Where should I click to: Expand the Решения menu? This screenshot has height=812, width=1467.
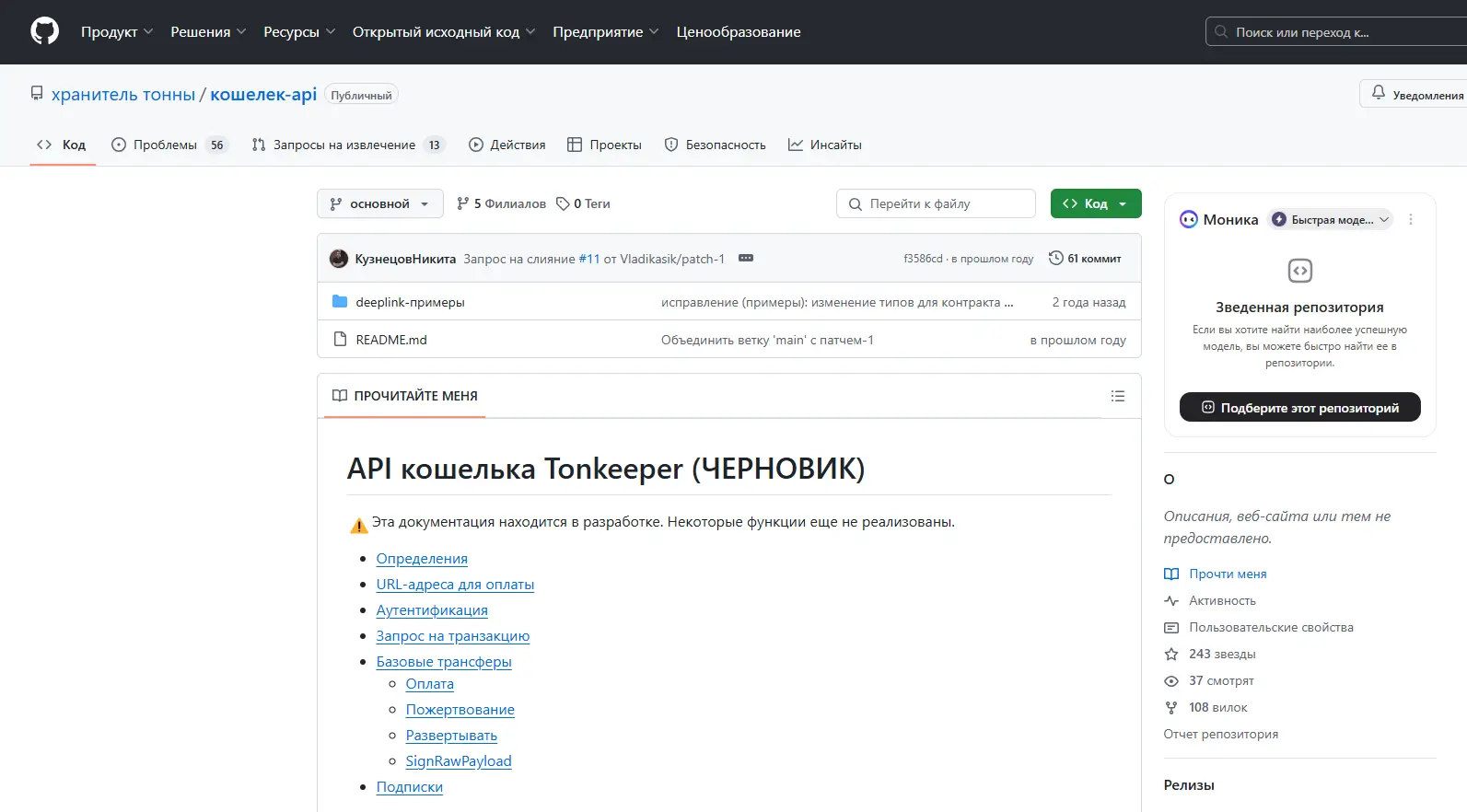click(208, 31)
